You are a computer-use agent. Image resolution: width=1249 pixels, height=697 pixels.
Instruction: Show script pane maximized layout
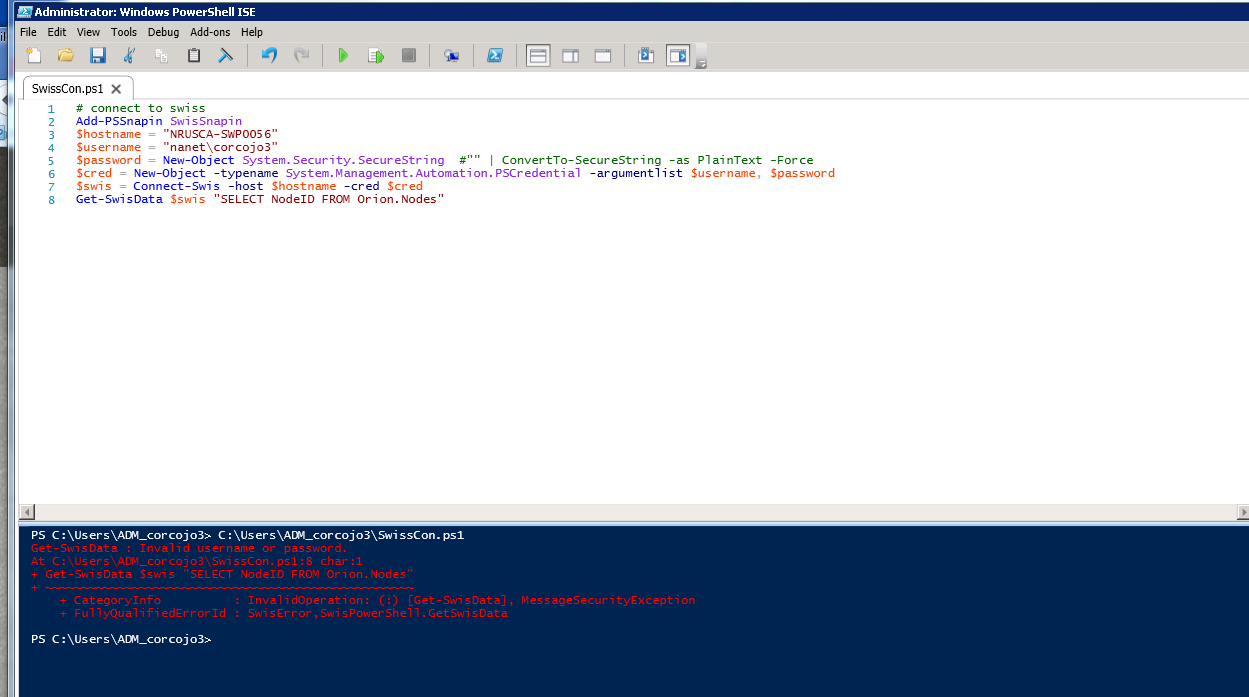[x=602, y=56]
